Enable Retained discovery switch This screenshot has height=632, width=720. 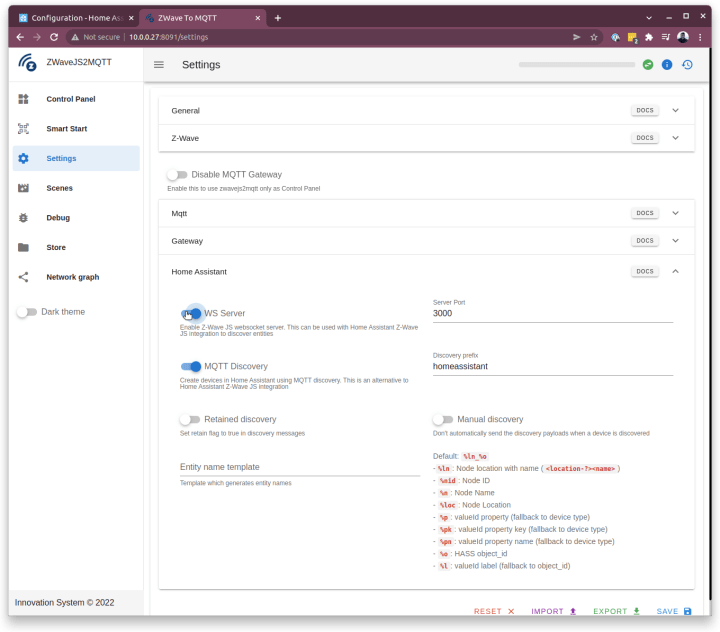[x=190, y=419]
